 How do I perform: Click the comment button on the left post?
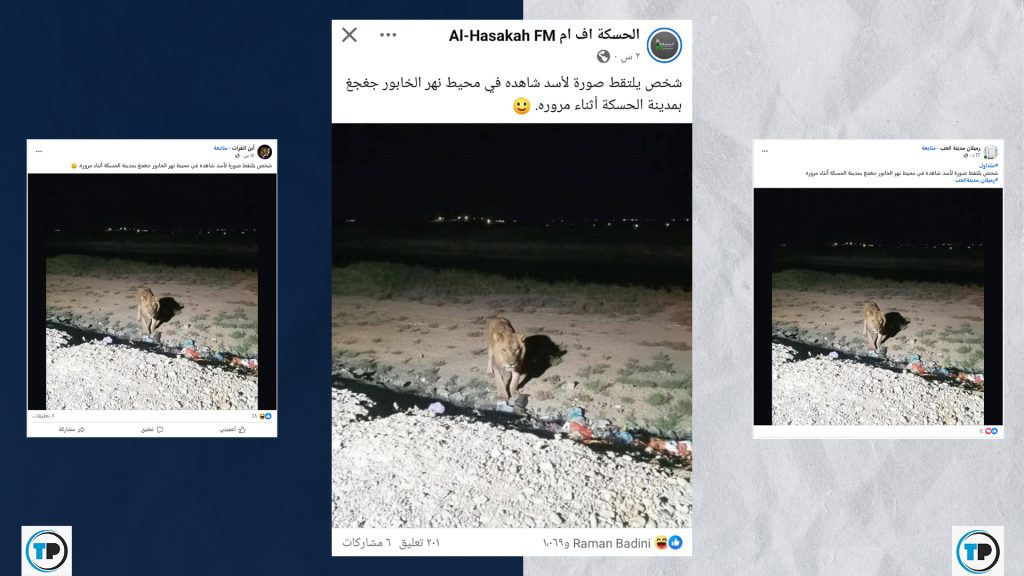tap(152, 429)
